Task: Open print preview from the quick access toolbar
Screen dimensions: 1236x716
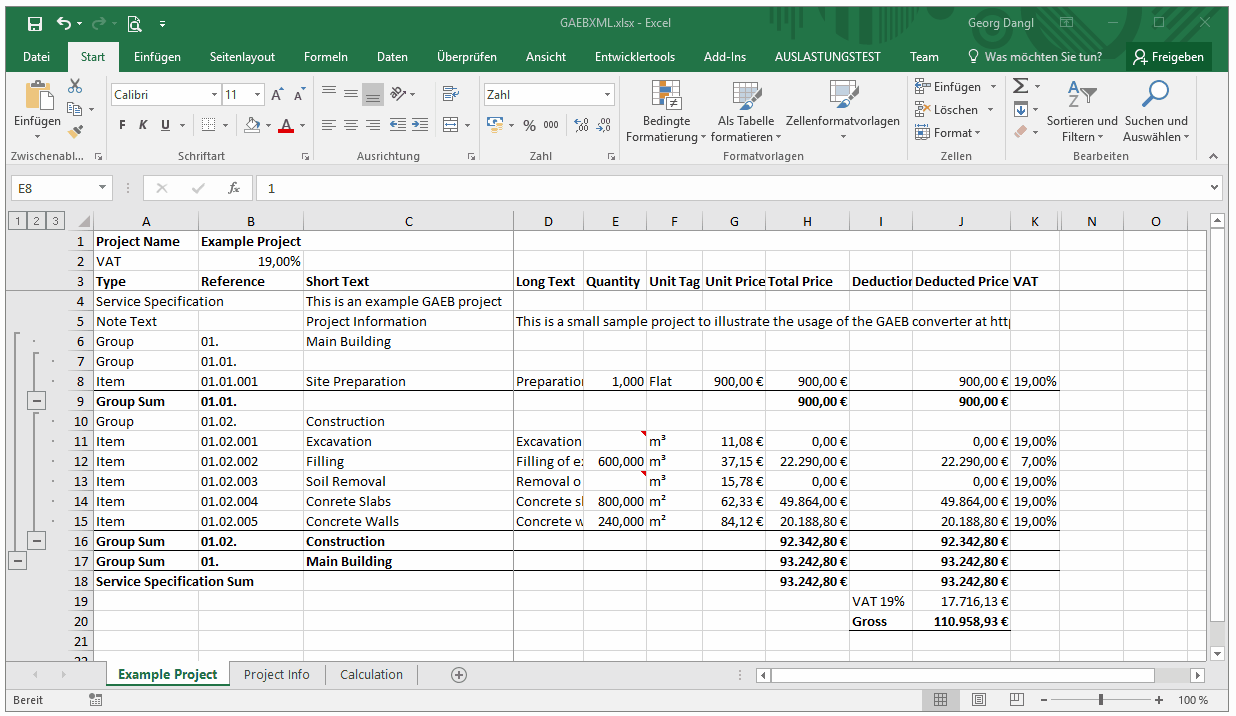Action: pos(134,23)
